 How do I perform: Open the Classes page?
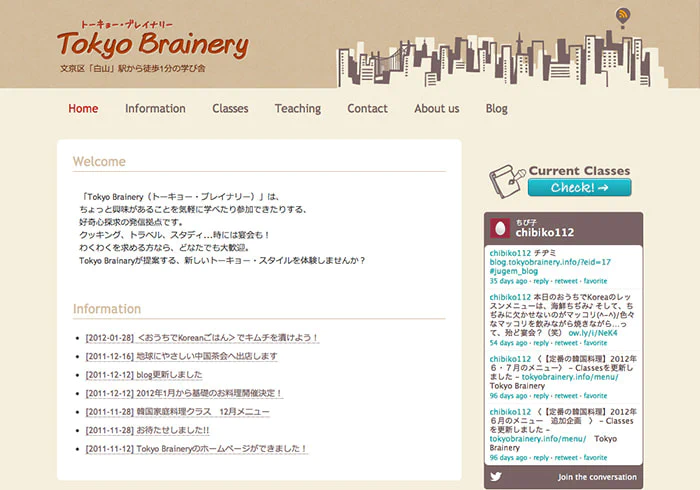tap(230, 108)
